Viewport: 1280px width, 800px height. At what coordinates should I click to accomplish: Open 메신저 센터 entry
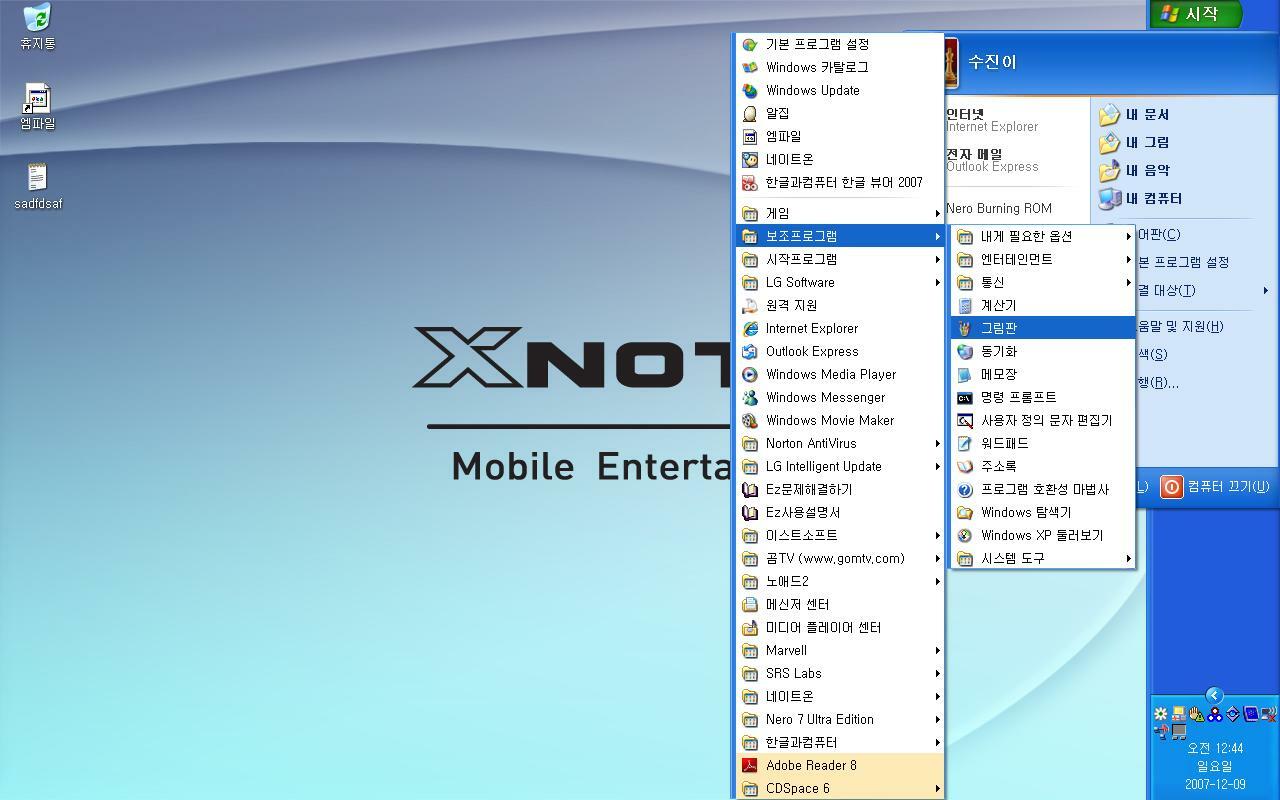point(840,604)
